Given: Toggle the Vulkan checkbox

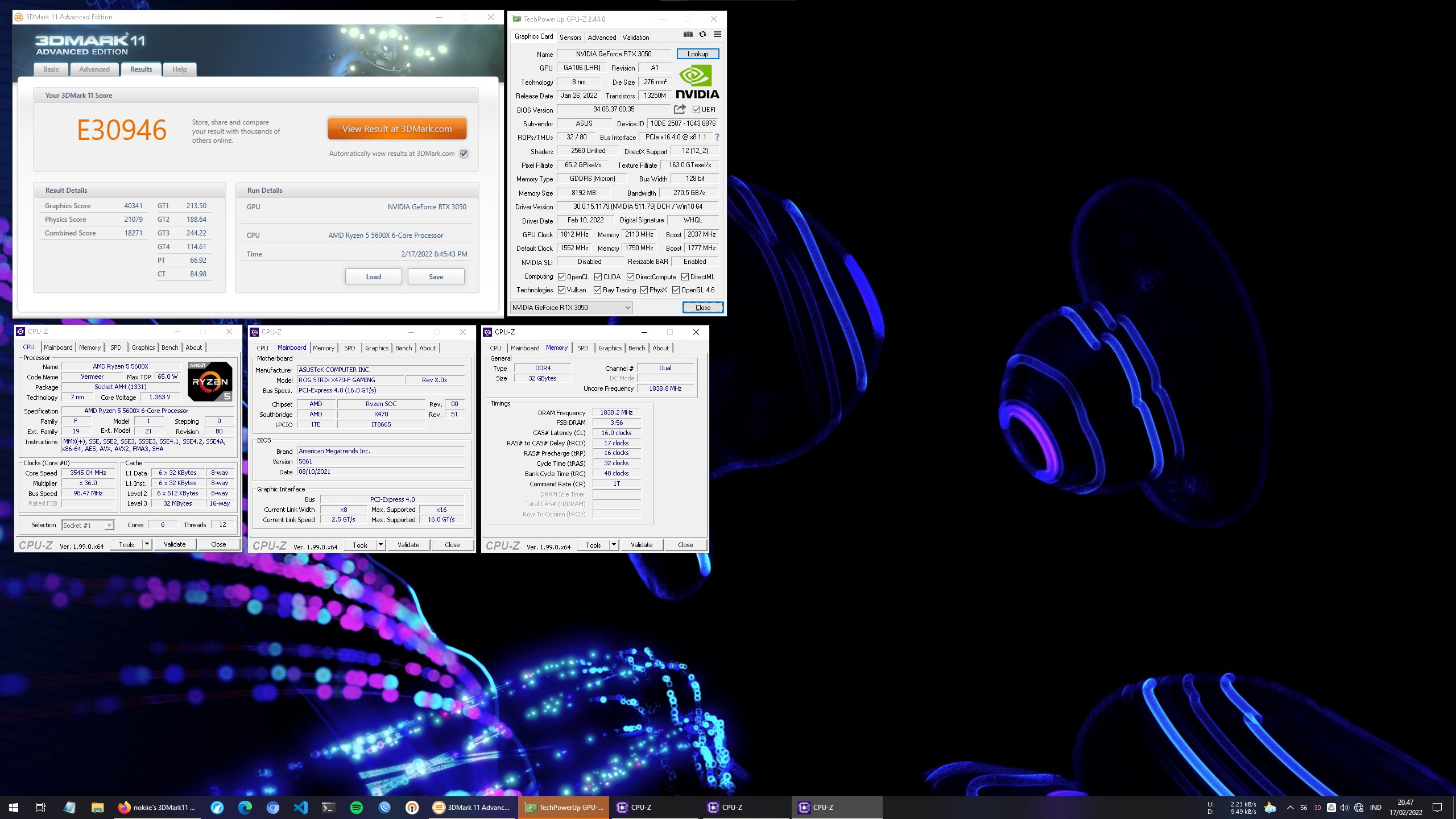Looking at the screenshot, I should coord(561,290).
